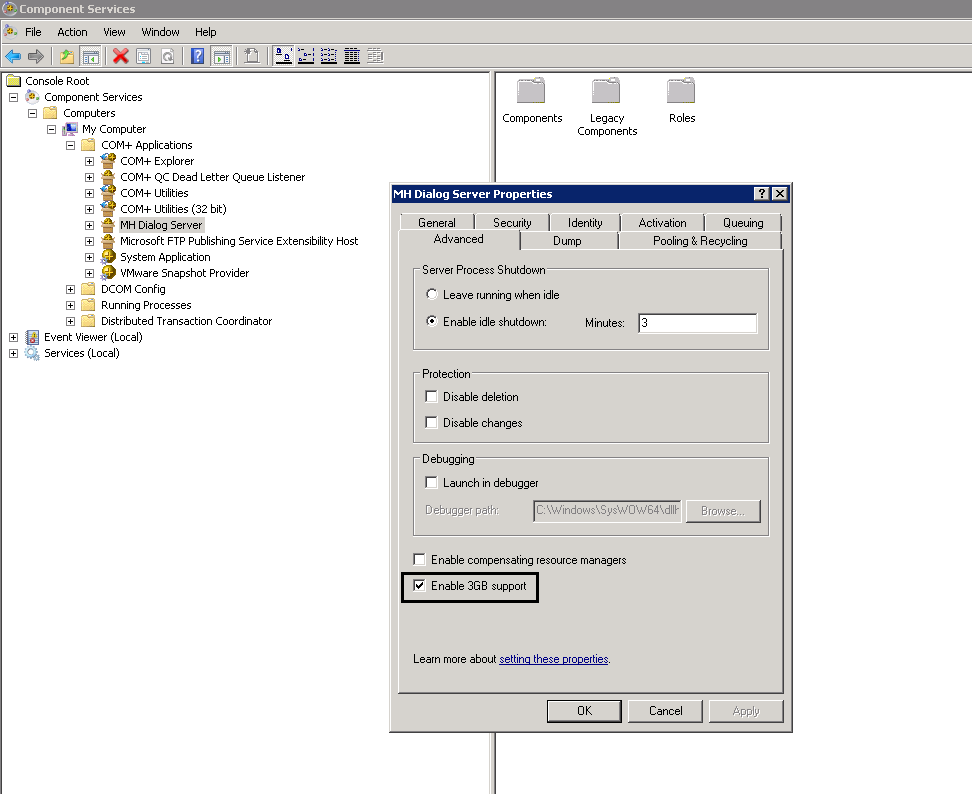Switch to List view icon
972x794 pixels.
329,56
